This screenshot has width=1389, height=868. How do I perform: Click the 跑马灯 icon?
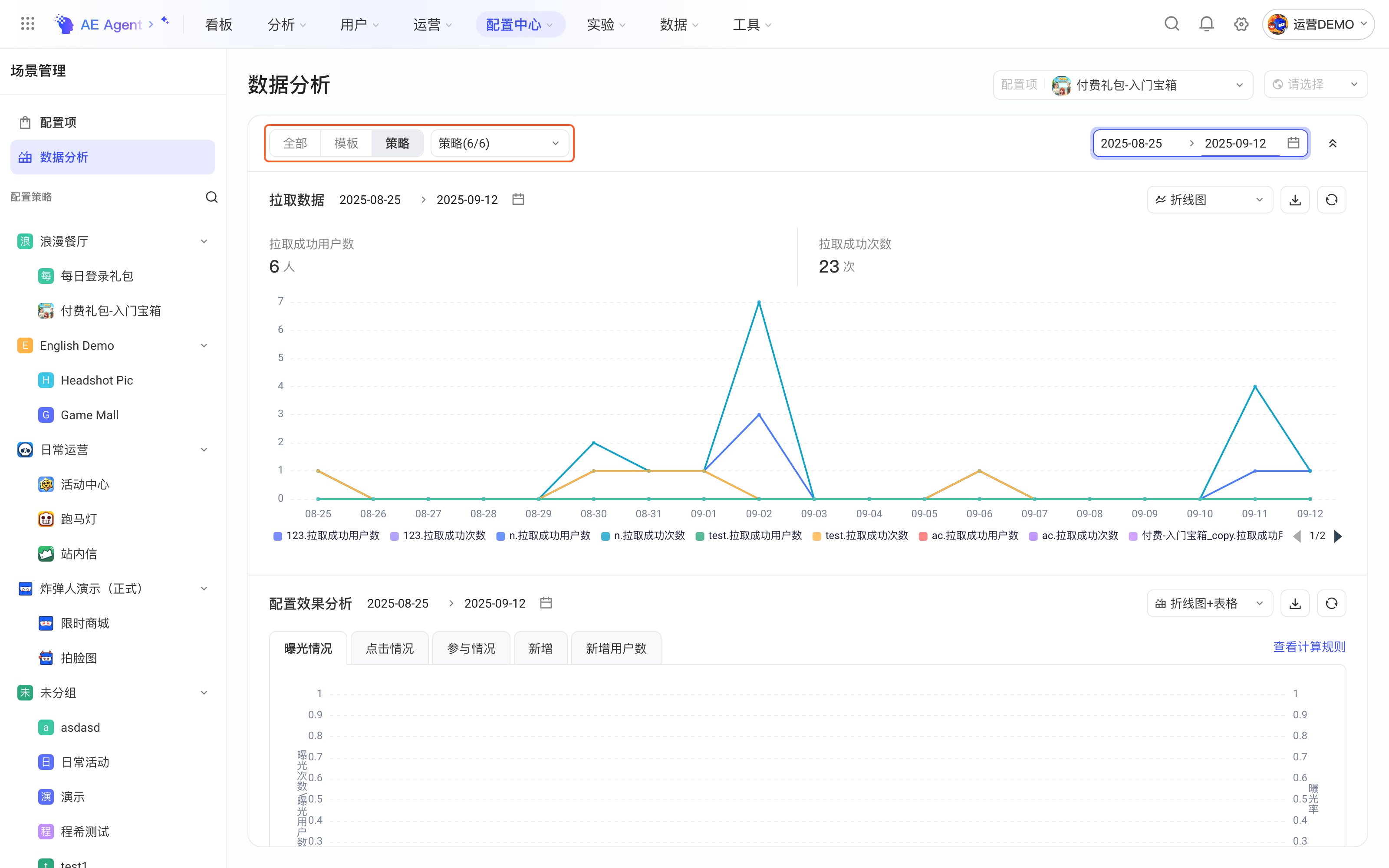(46, 519)
